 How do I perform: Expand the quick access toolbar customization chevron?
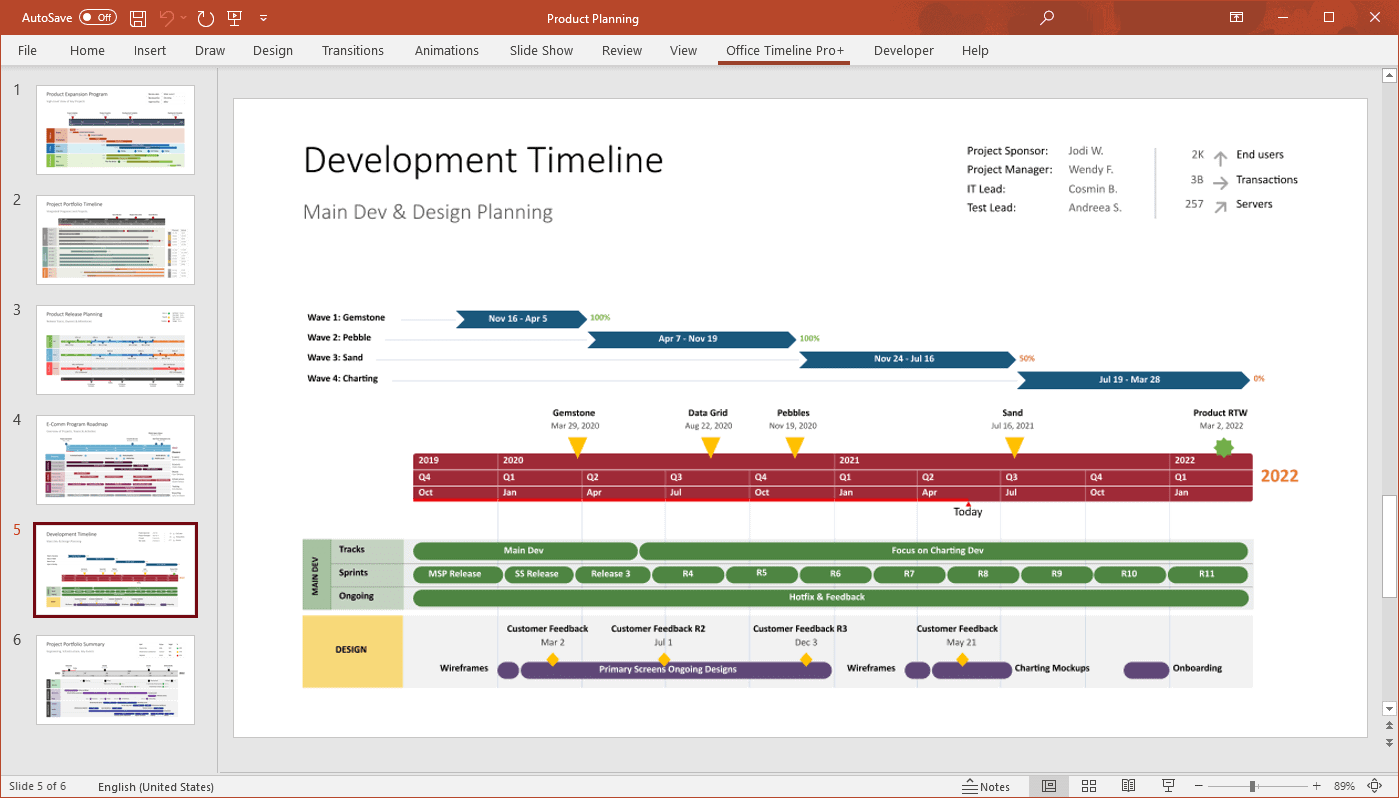click(x=263, y=18)
